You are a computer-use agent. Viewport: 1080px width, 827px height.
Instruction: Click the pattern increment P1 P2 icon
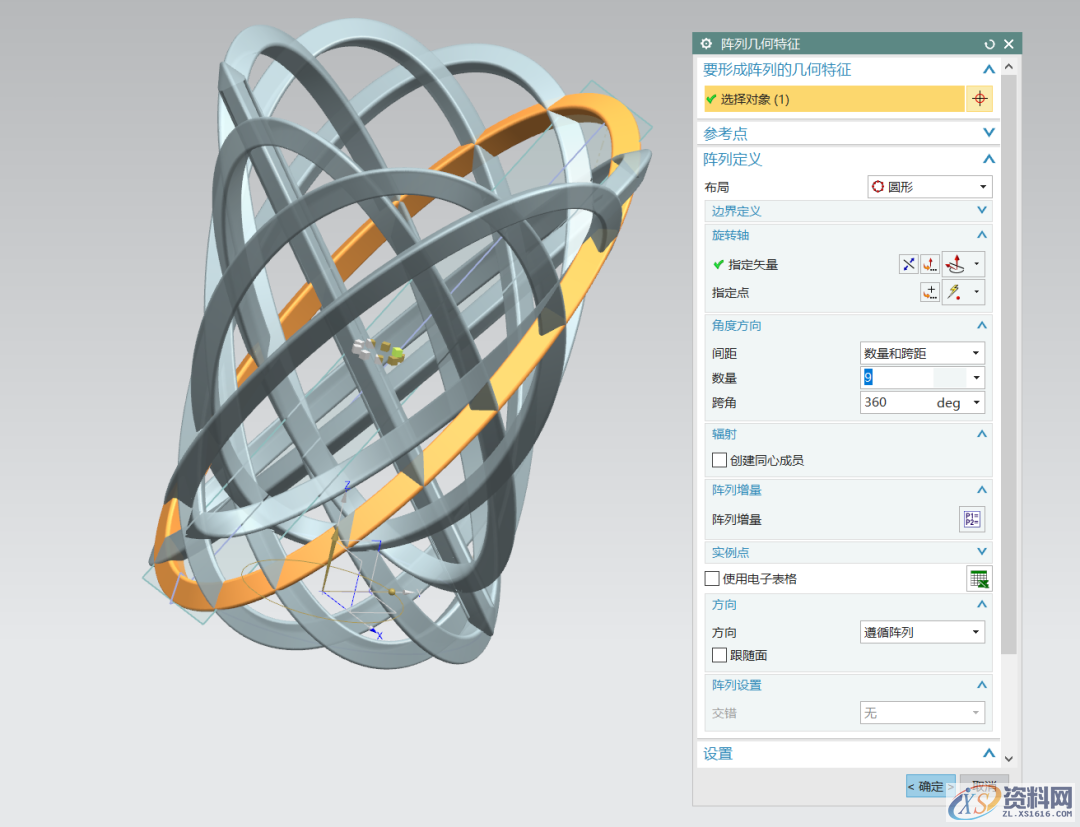[x=971, y=519]
